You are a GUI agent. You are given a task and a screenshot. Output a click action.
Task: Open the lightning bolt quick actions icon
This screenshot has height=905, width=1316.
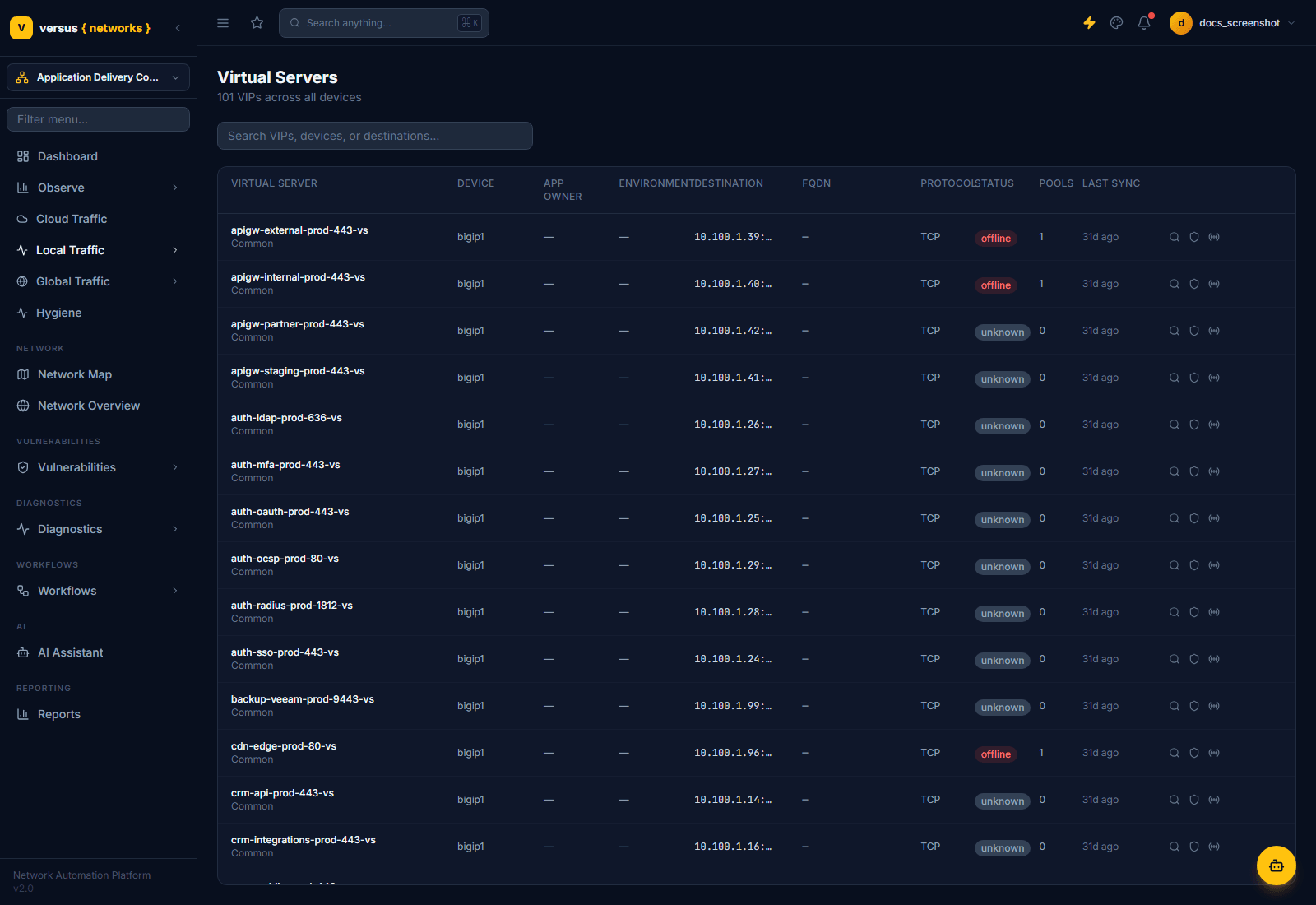coord(1089,23)
